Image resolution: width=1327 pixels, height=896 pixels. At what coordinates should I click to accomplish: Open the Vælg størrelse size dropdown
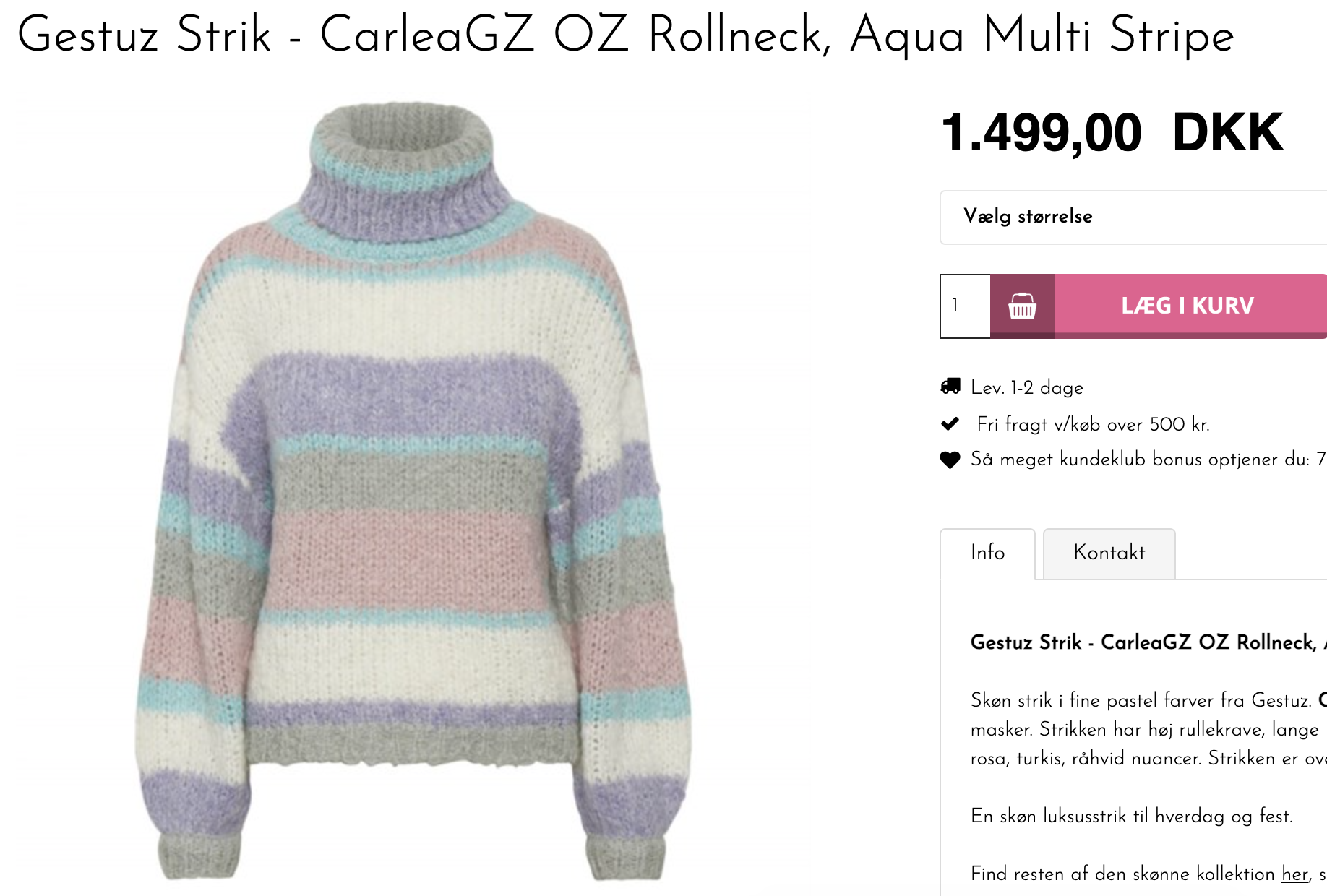(1132, 217)
